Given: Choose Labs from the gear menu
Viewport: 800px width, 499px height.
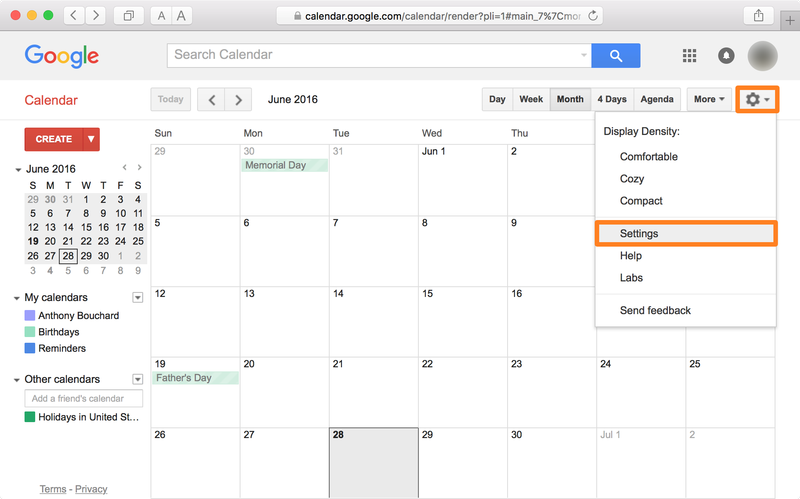Looking at the screenshot, I should pos(631,278).
